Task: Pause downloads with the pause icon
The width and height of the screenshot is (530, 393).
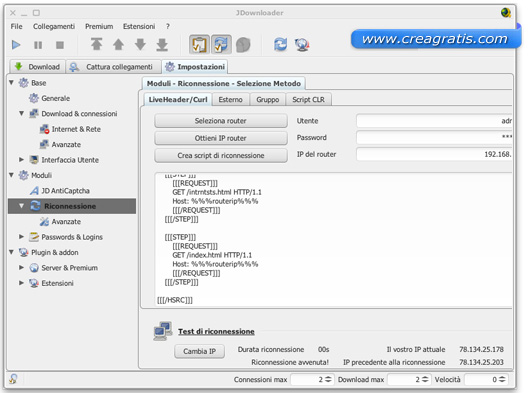Action: (38, 45)
